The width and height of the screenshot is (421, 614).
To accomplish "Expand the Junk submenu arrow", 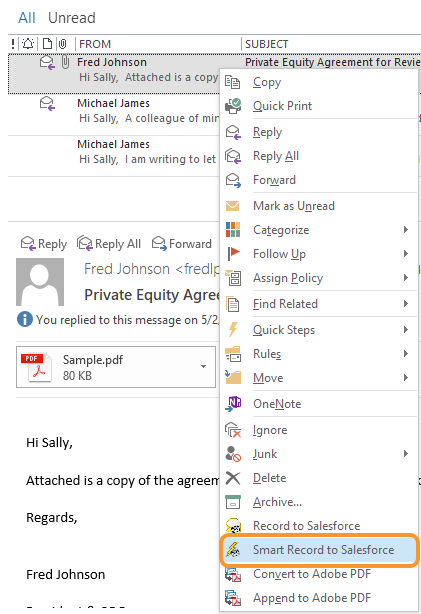I will click(406, 453).
